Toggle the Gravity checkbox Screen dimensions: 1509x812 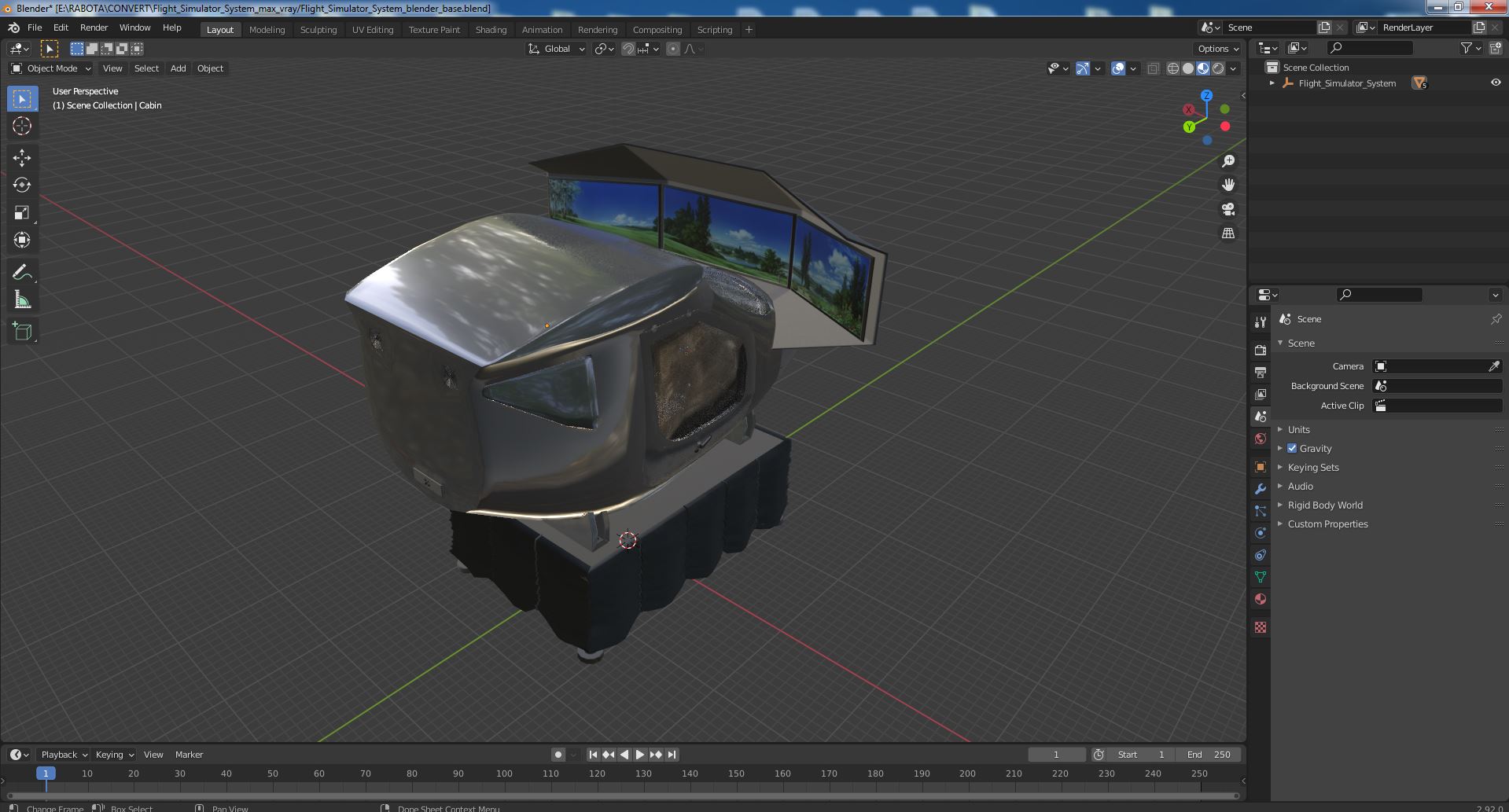1292,448
